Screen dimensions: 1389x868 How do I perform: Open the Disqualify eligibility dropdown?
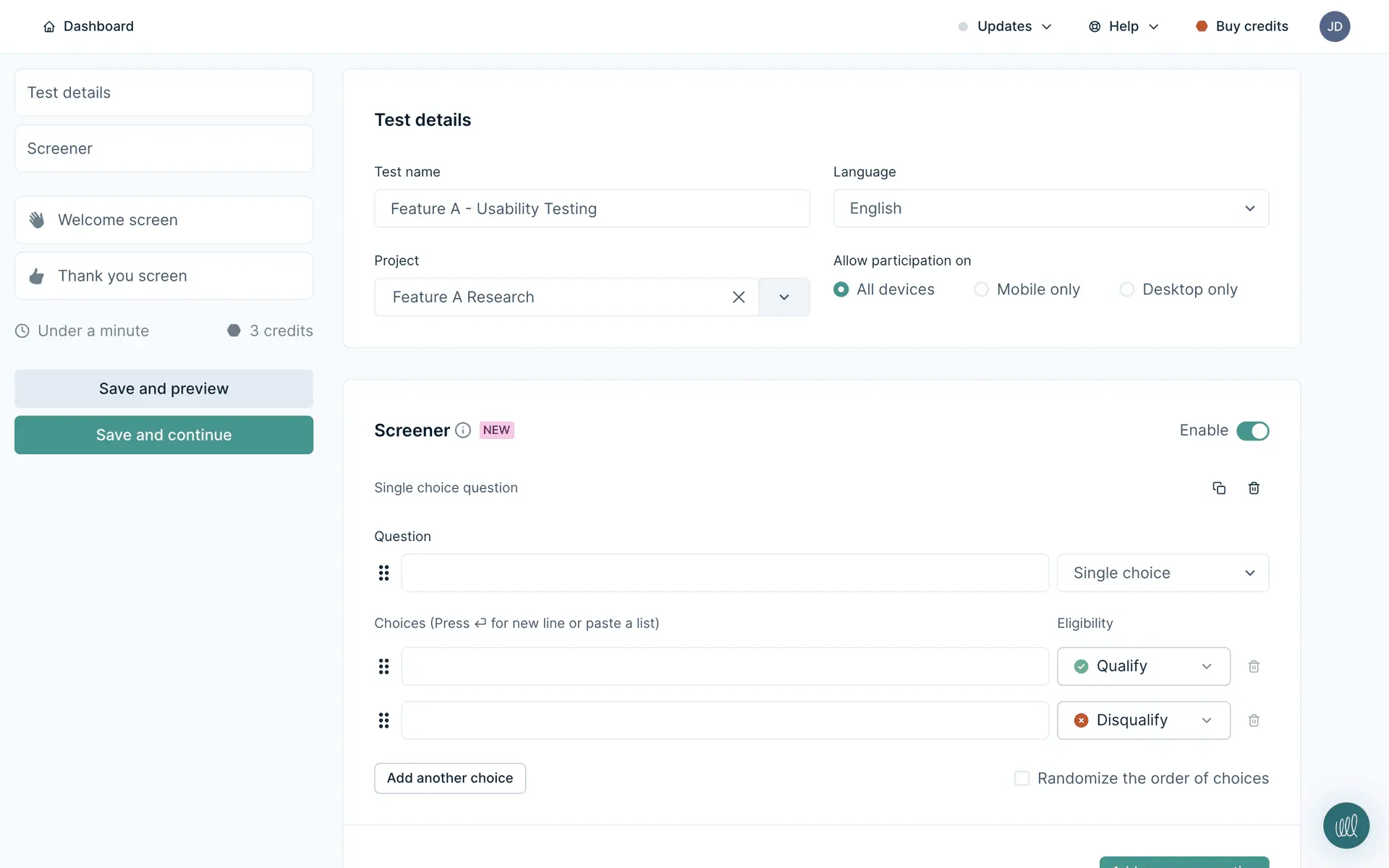(x=1143, y=720)
